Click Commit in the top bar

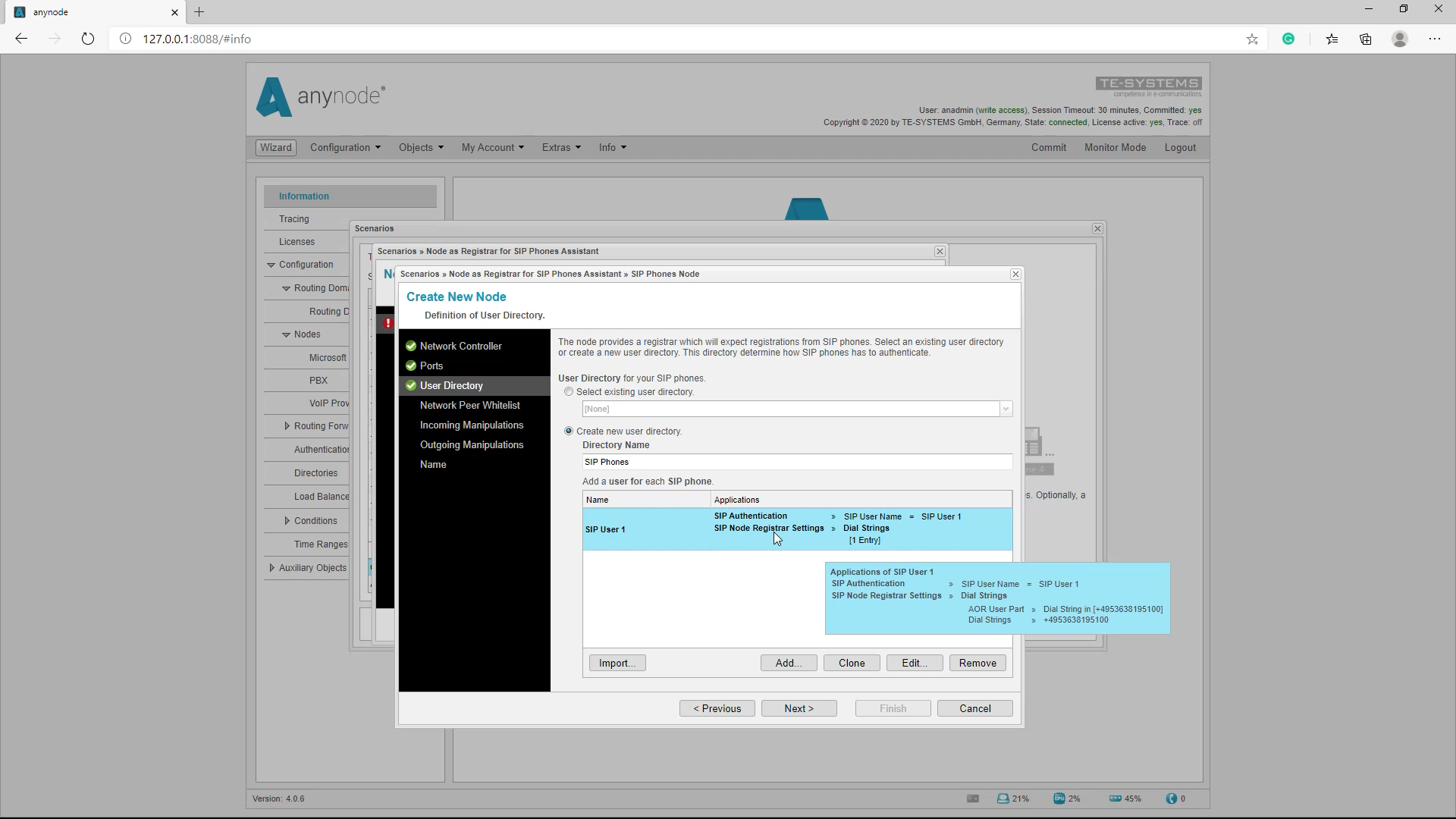pos(1048,148)
